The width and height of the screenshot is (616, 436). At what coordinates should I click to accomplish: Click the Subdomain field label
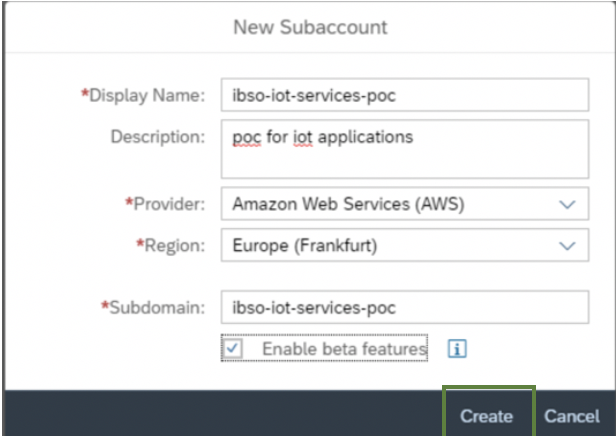(x=153, y=308)
